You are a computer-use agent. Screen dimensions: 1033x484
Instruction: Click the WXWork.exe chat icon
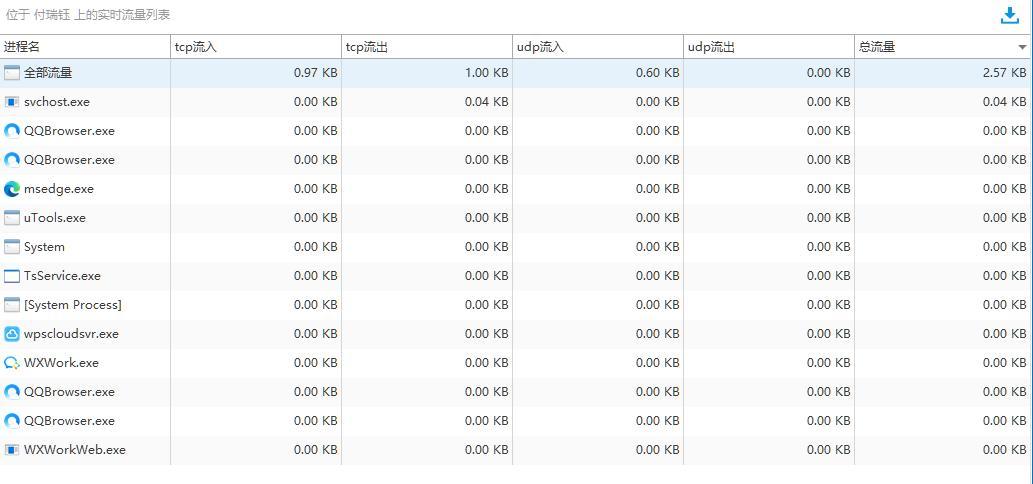click(12, 363)
